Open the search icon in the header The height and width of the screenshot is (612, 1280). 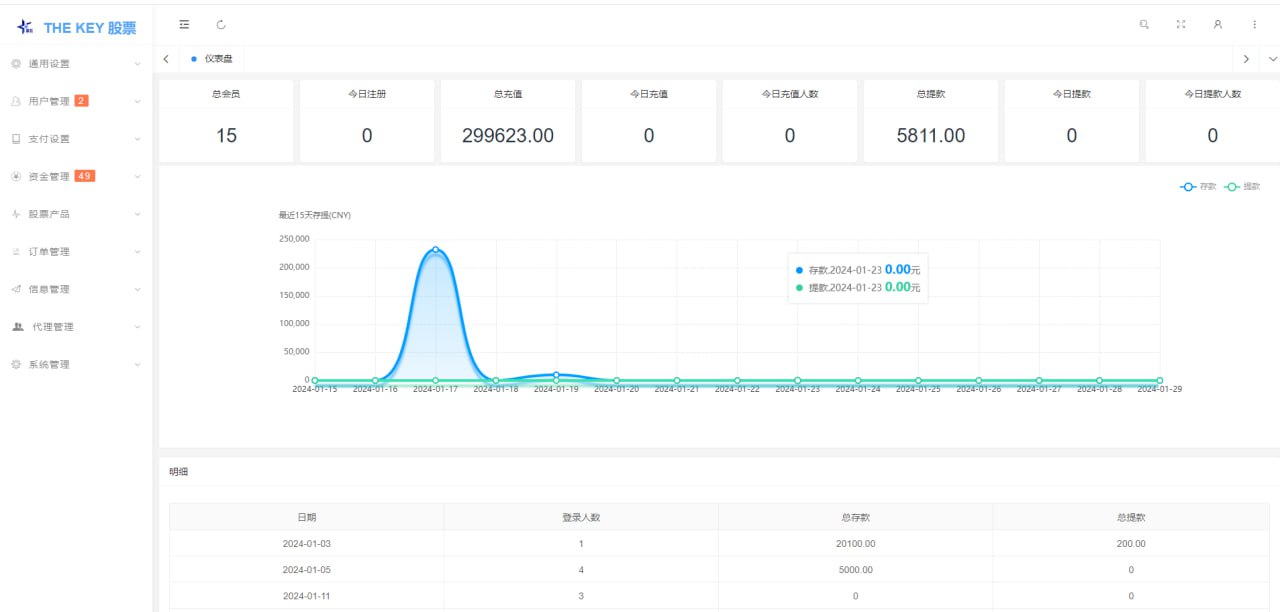(1144, 24)
